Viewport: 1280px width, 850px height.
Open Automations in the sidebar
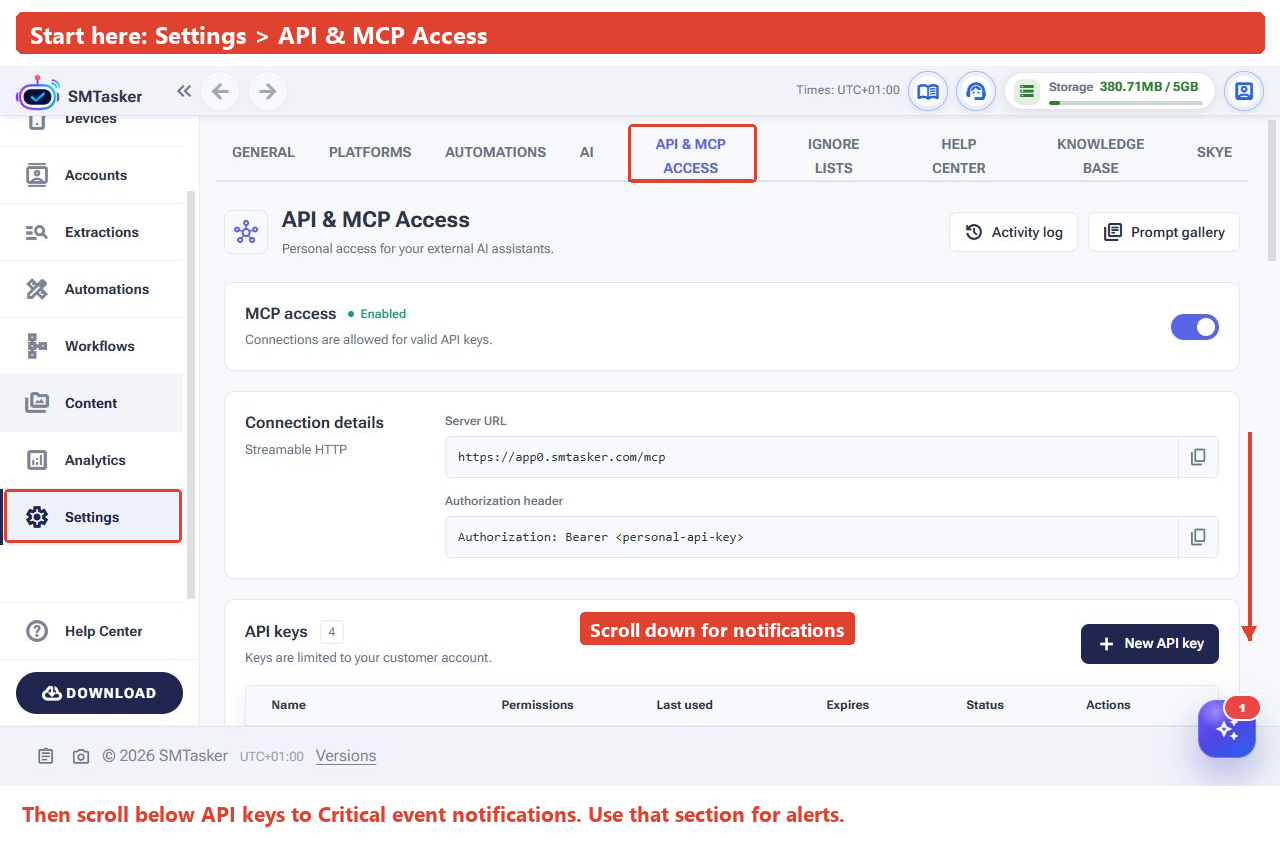92,289
